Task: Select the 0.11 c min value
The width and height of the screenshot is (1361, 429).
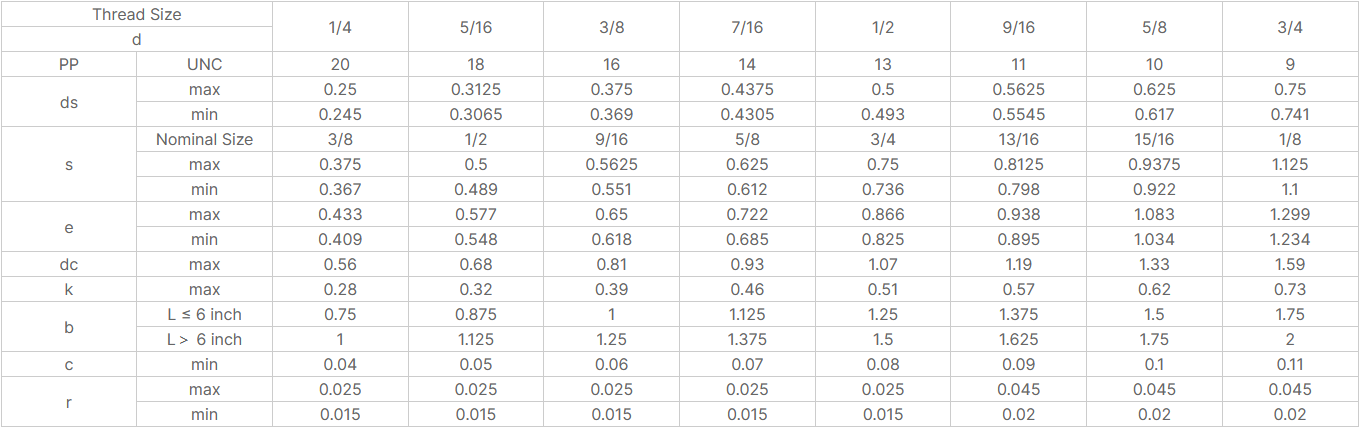Action: coord(1290,364)
